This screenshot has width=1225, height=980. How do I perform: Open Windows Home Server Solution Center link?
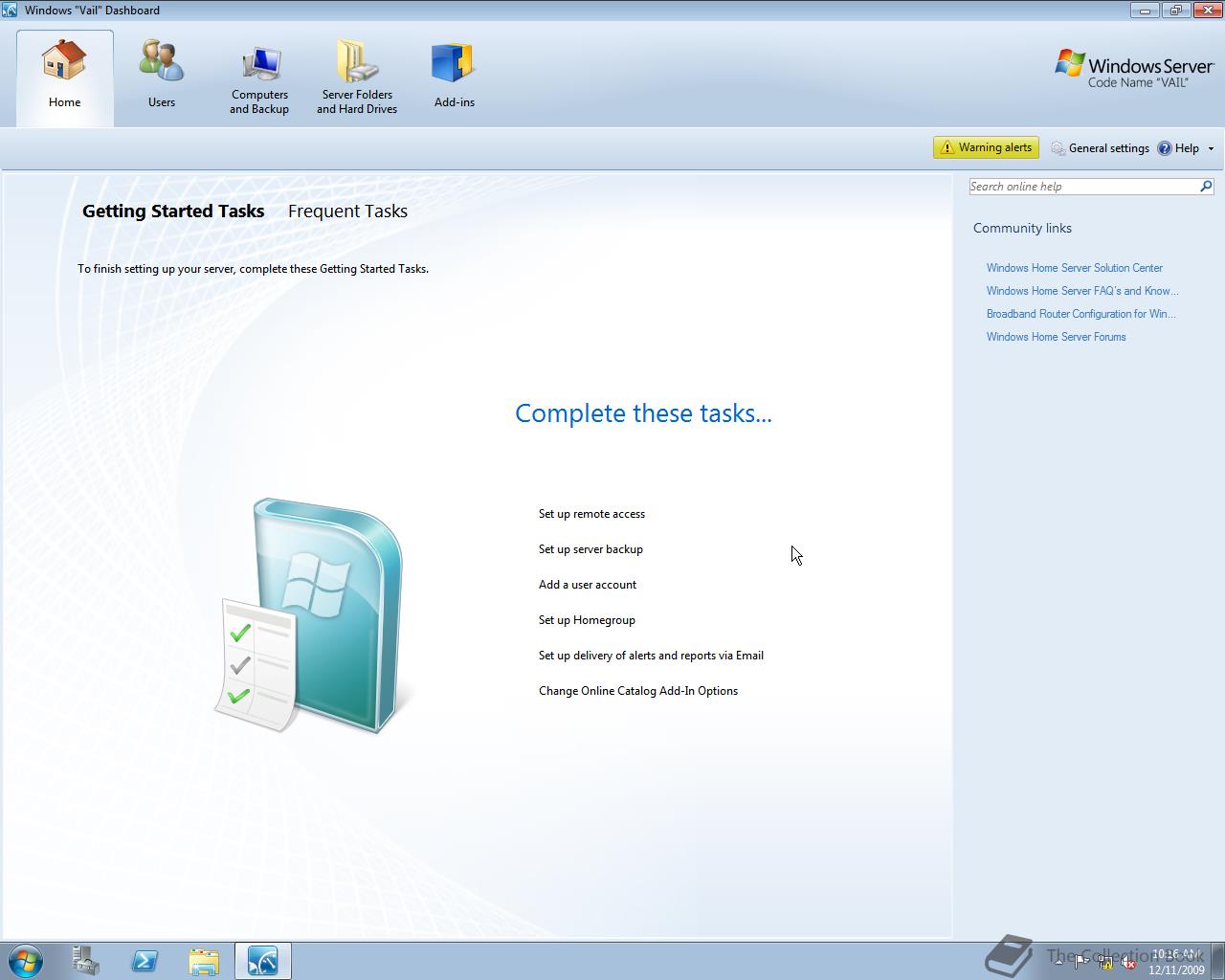[x=1075, y=268]
